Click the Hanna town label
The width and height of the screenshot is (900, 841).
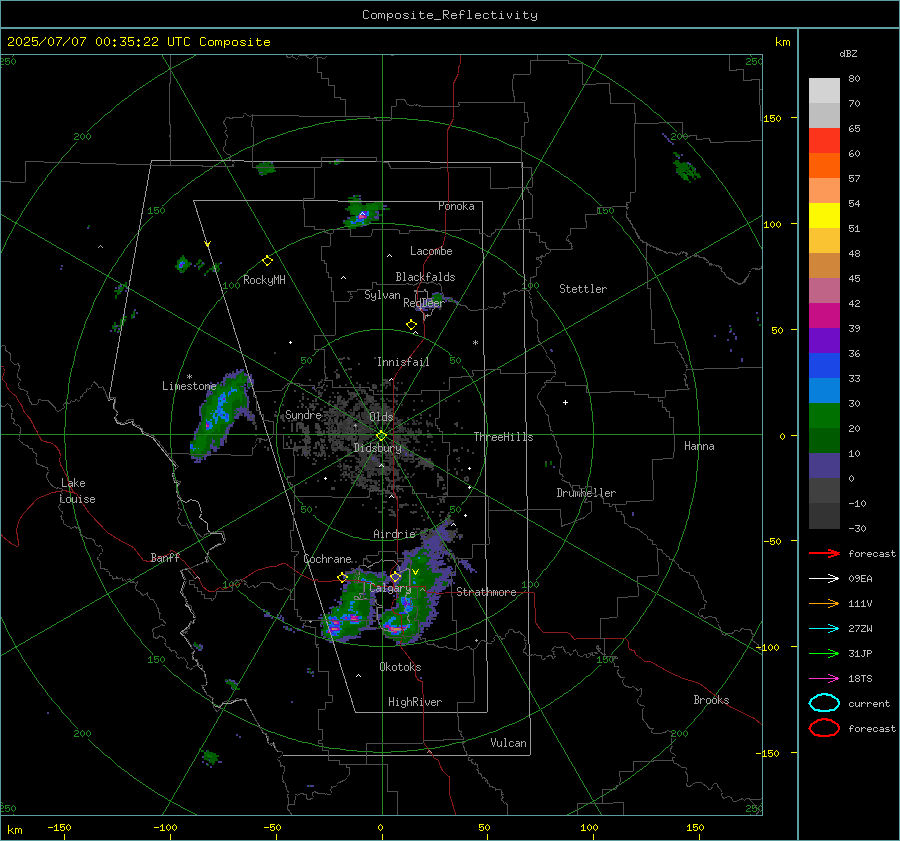[x=699, y=446]
